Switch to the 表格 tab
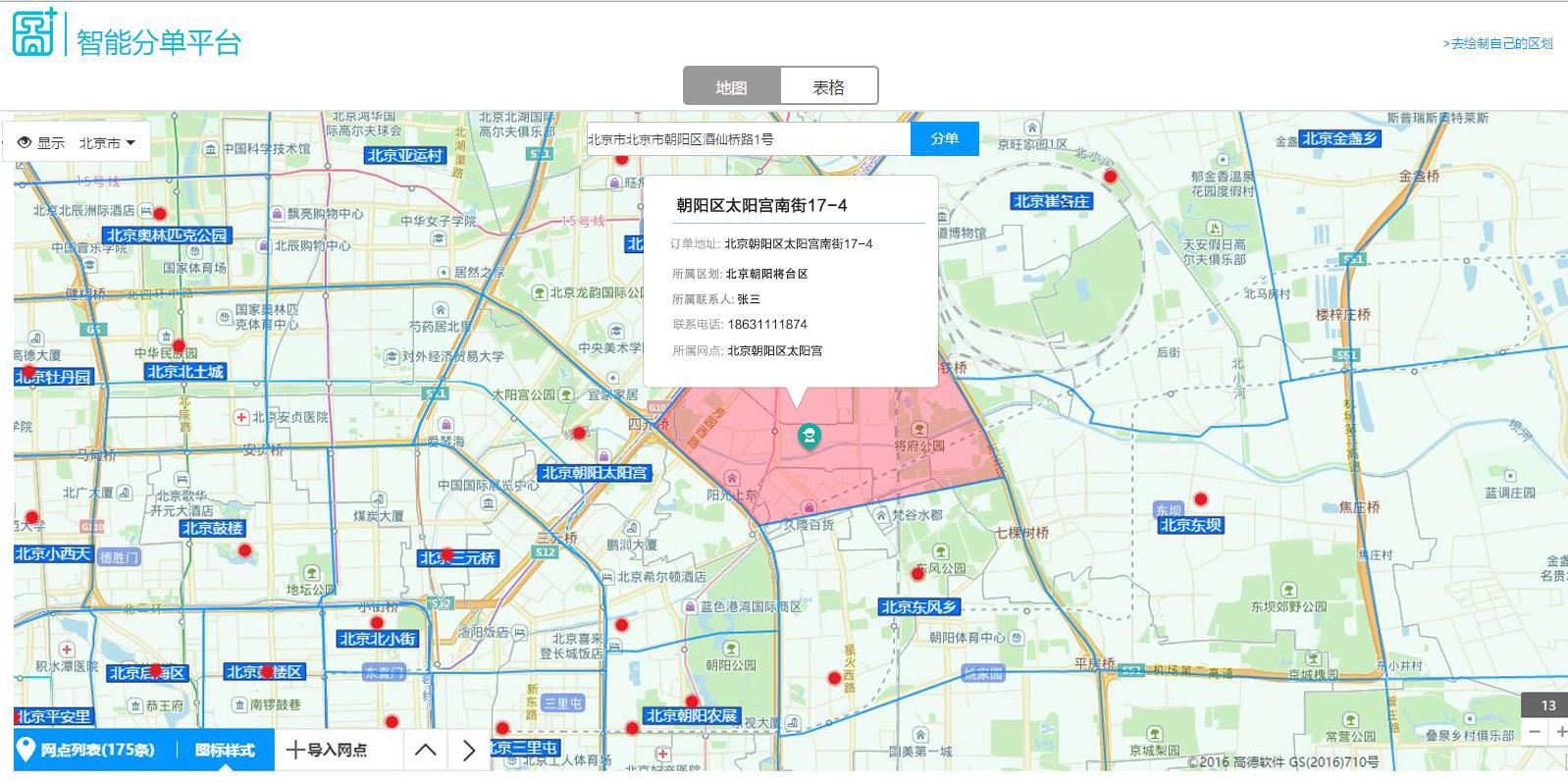 click(828, 86)
